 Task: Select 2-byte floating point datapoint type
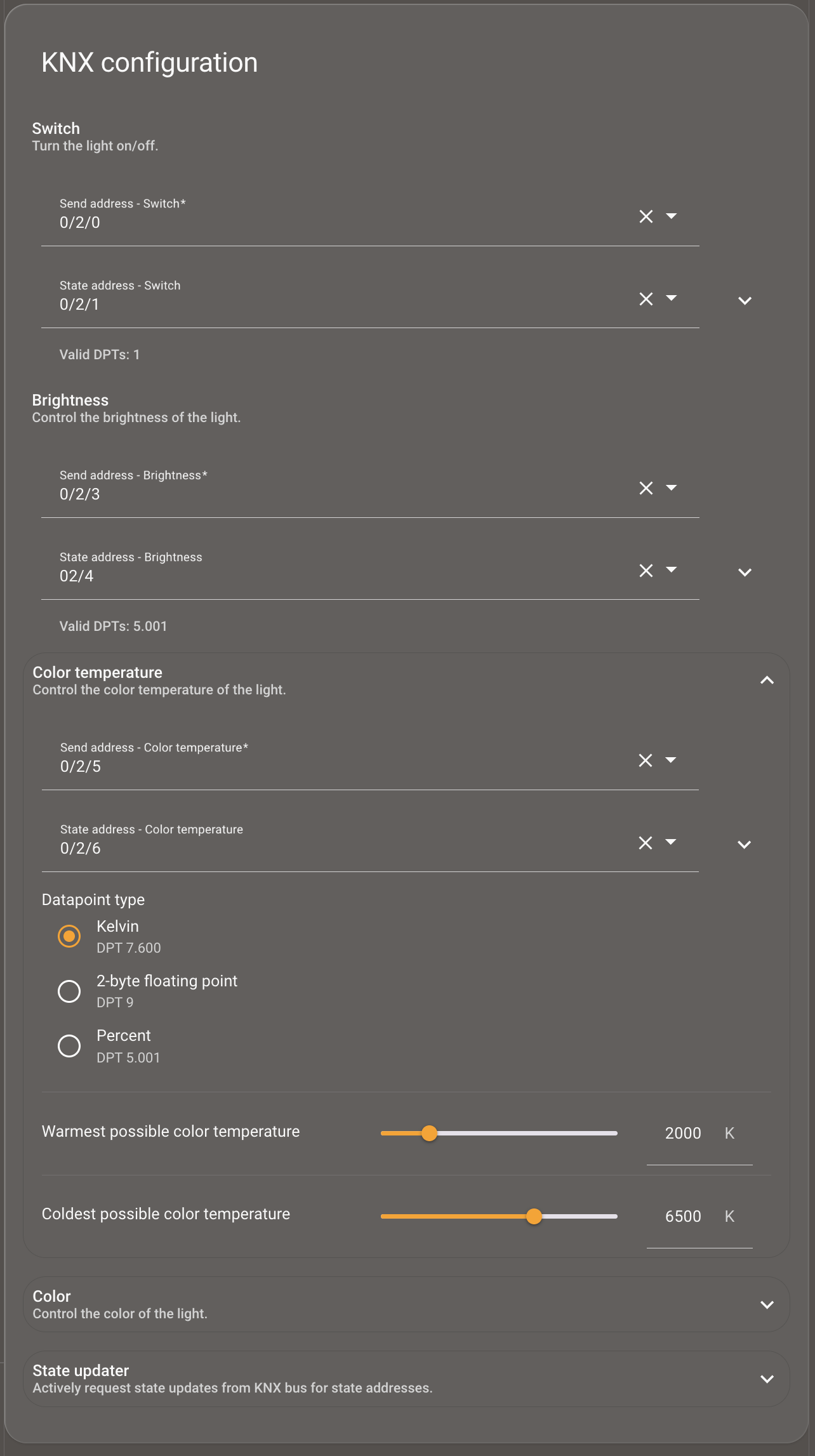pos(69,991)
